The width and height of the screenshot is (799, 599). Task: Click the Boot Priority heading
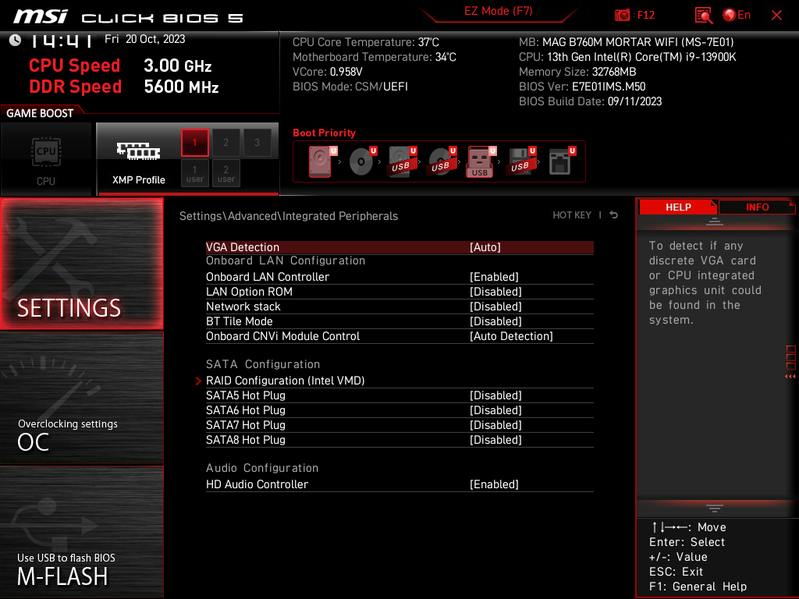(324, 133)
